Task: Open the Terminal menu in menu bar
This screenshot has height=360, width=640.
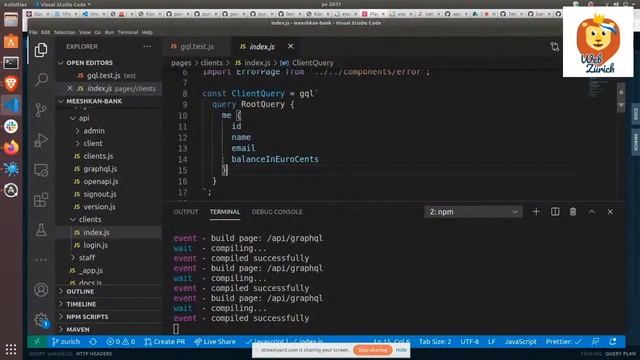Action: click(x=128, y=32)
